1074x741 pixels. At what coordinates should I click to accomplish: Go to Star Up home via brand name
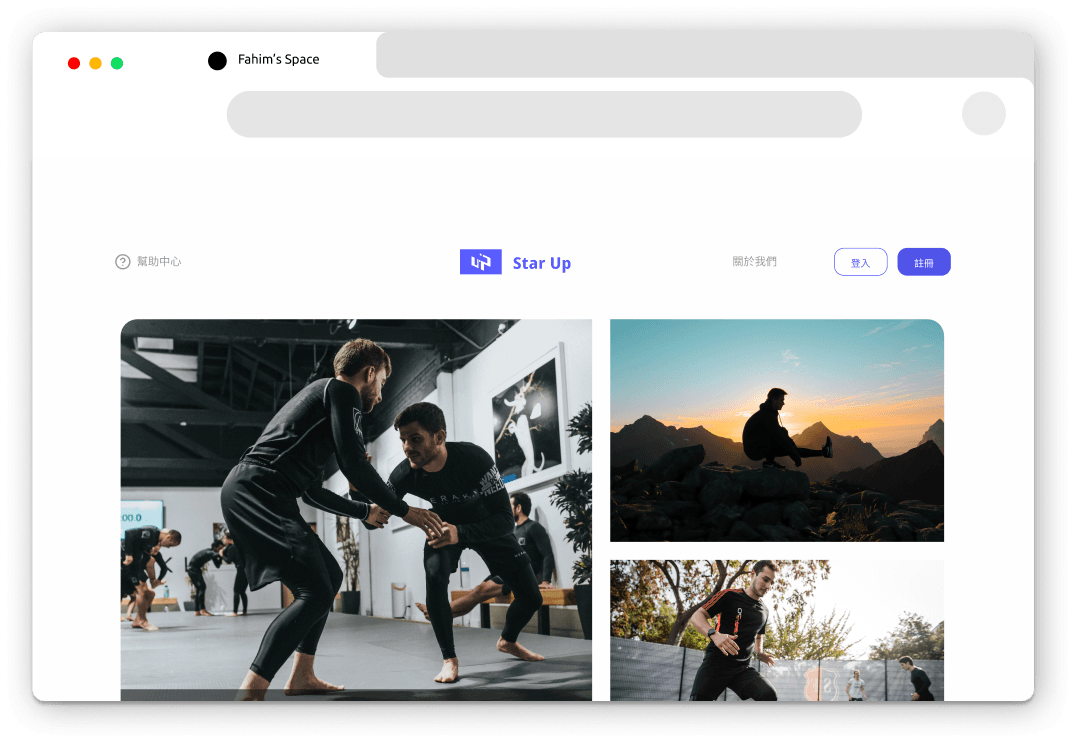(x=541, y=263)
